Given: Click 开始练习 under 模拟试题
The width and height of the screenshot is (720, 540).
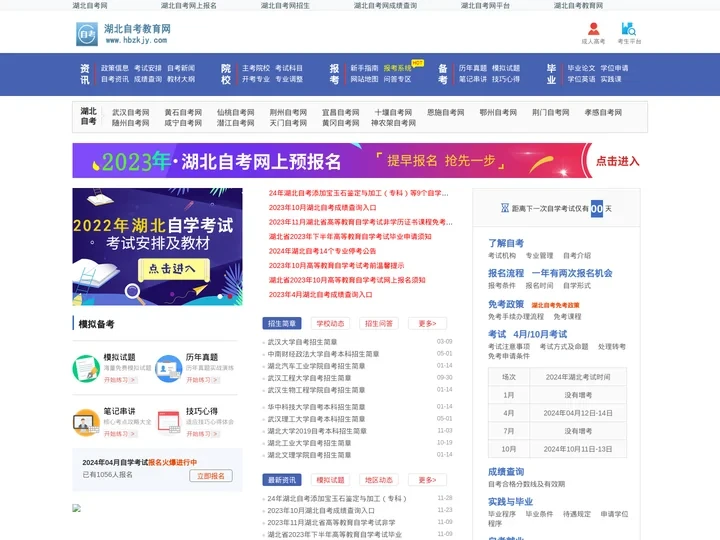Looking at the screenshot, I should (x=120, y=380).
